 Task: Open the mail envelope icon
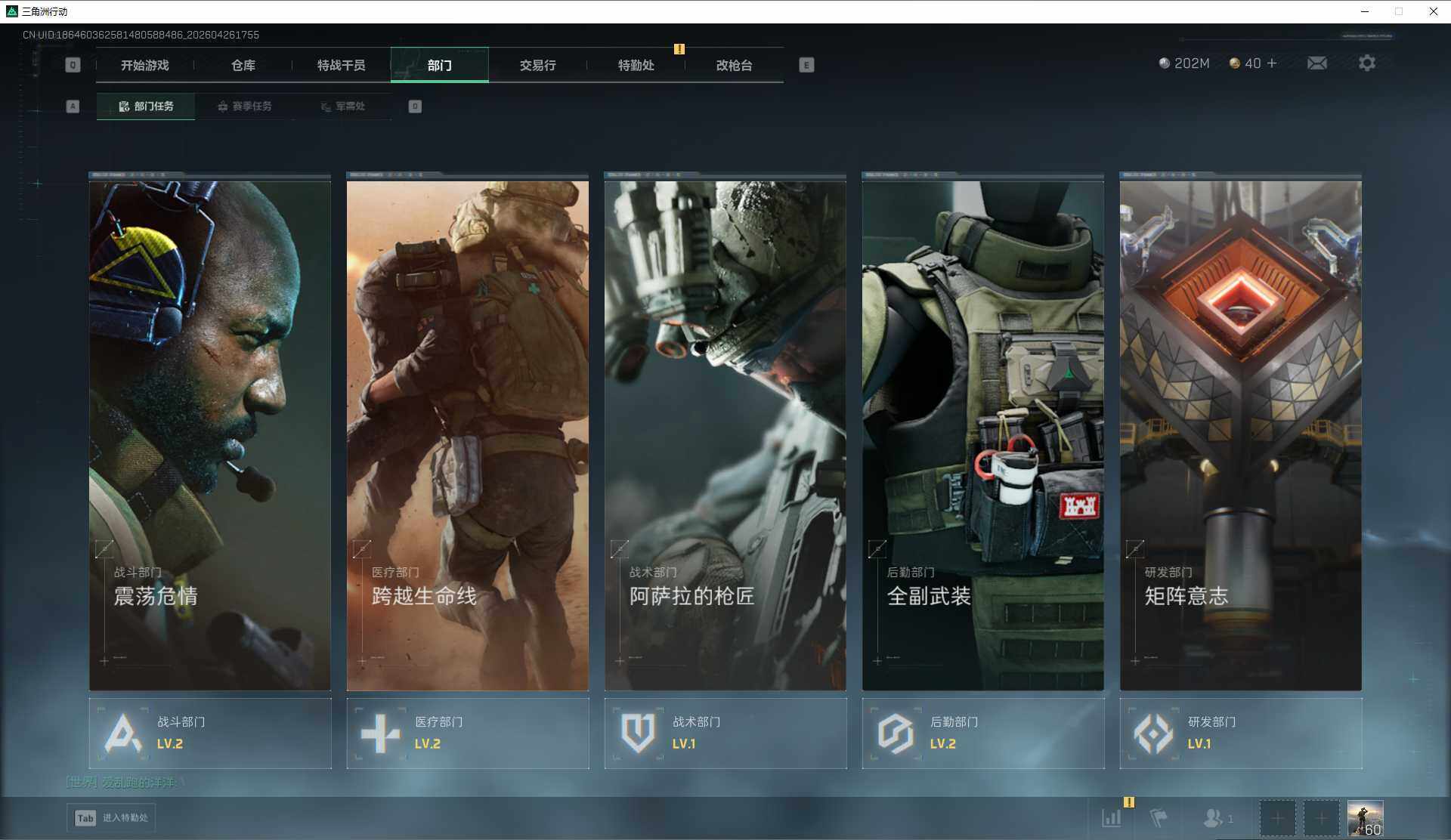(1317, 63)
